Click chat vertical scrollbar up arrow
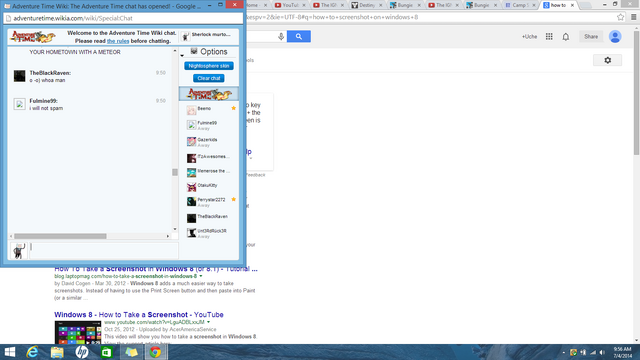This screenshot has height=360, width=640. 175,51
